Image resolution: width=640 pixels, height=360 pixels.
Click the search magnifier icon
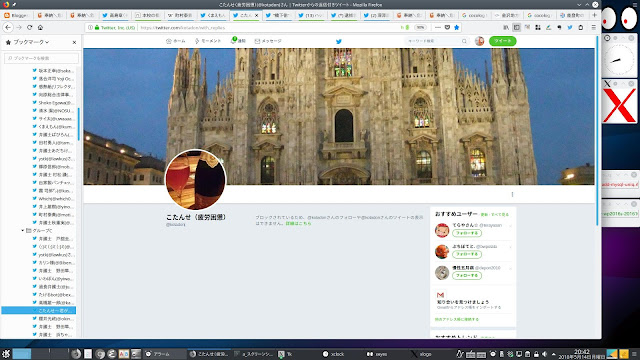point(464,41)
